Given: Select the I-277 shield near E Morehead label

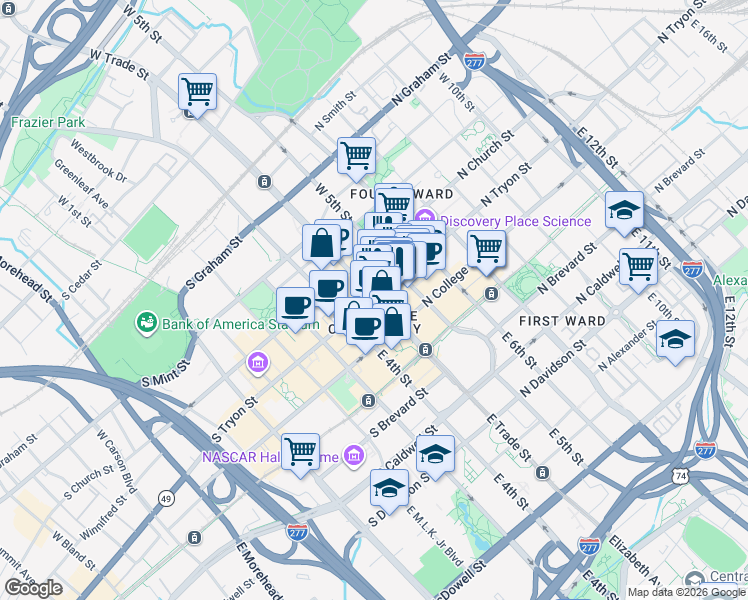Looking at the screenshot, I should (x=297, y=532).
